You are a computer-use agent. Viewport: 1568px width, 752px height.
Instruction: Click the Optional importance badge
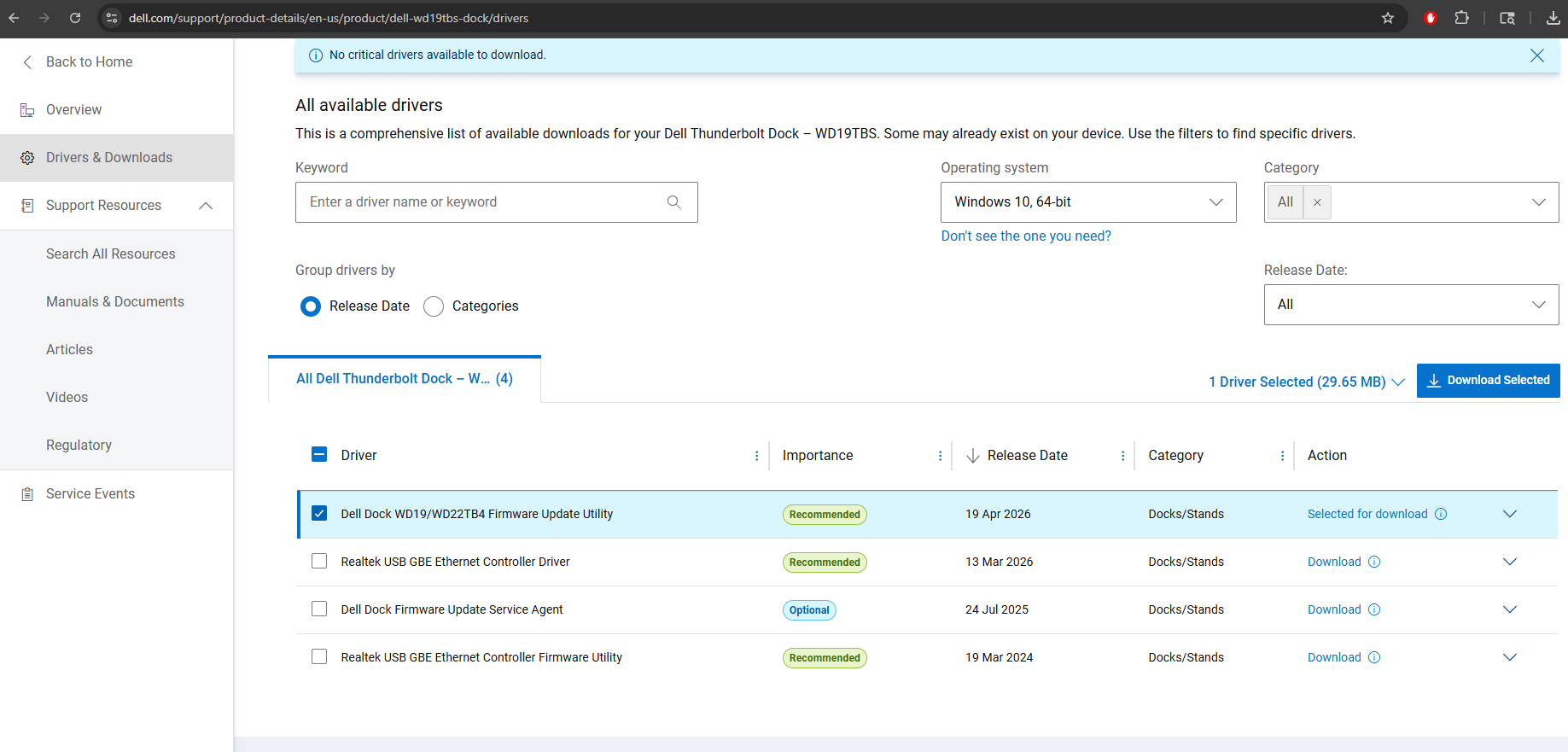[809, 610]
